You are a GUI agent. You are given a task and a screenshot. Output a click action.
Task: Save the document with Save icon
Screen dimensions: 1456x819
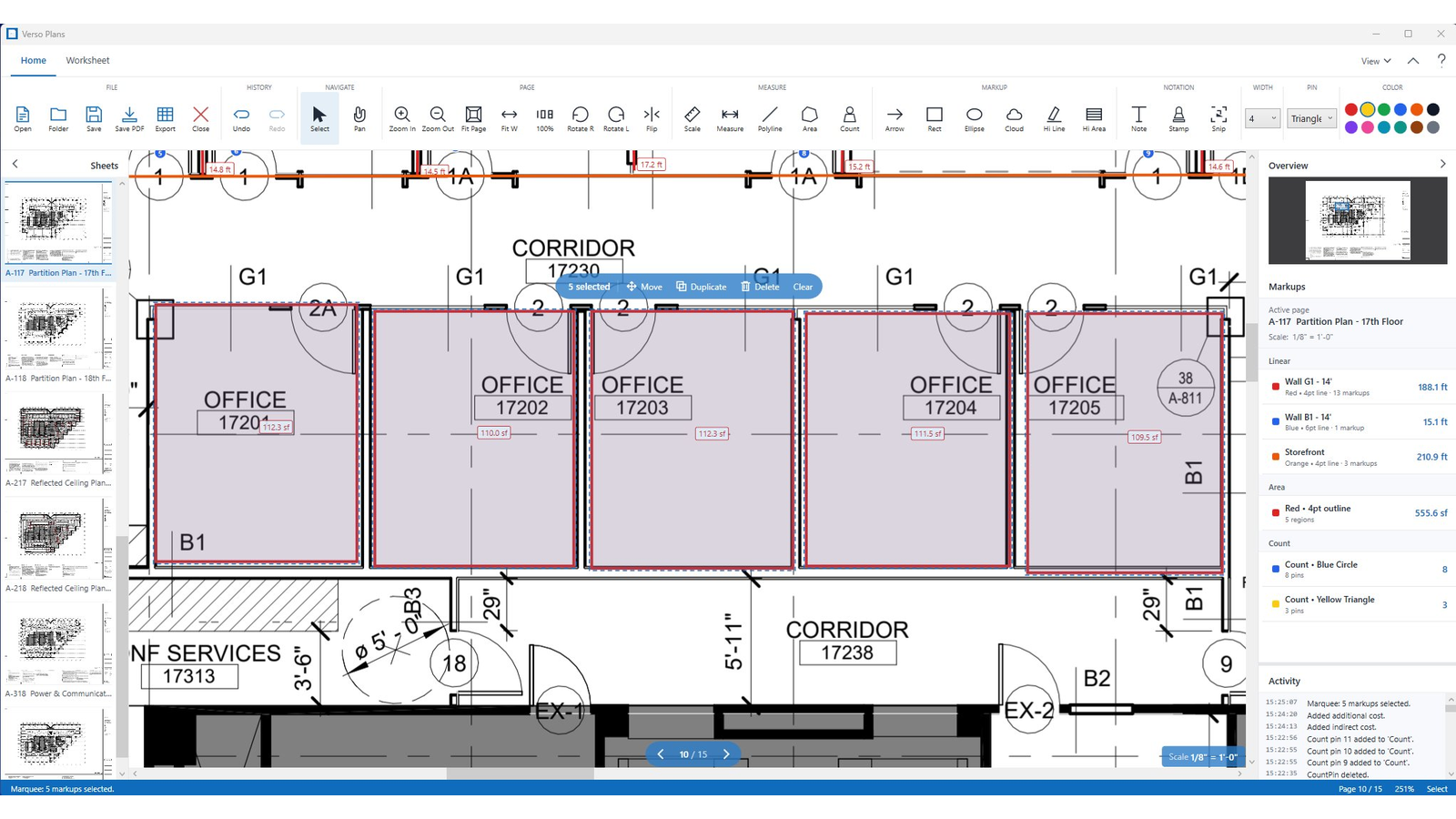(x=94, y=118)
